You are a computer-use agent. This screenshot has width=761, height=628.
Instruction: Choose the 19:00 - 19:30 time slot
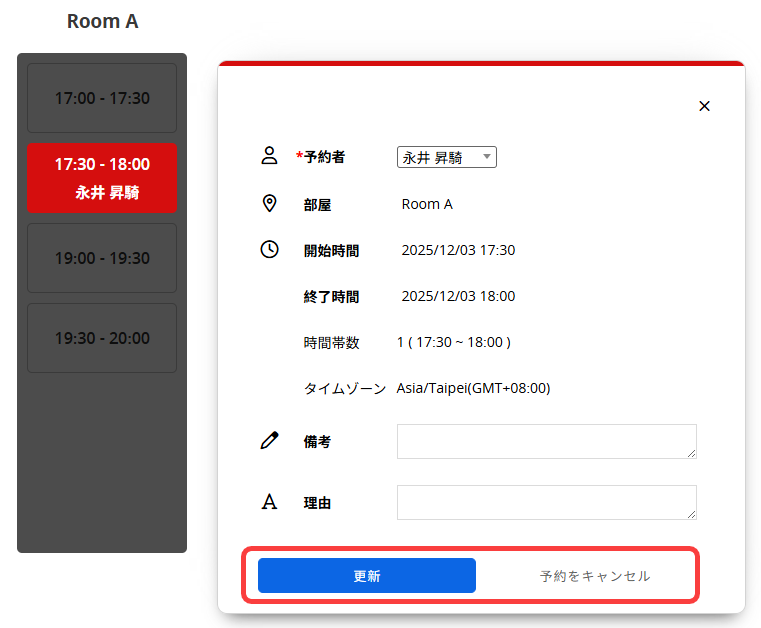point(102,258)
